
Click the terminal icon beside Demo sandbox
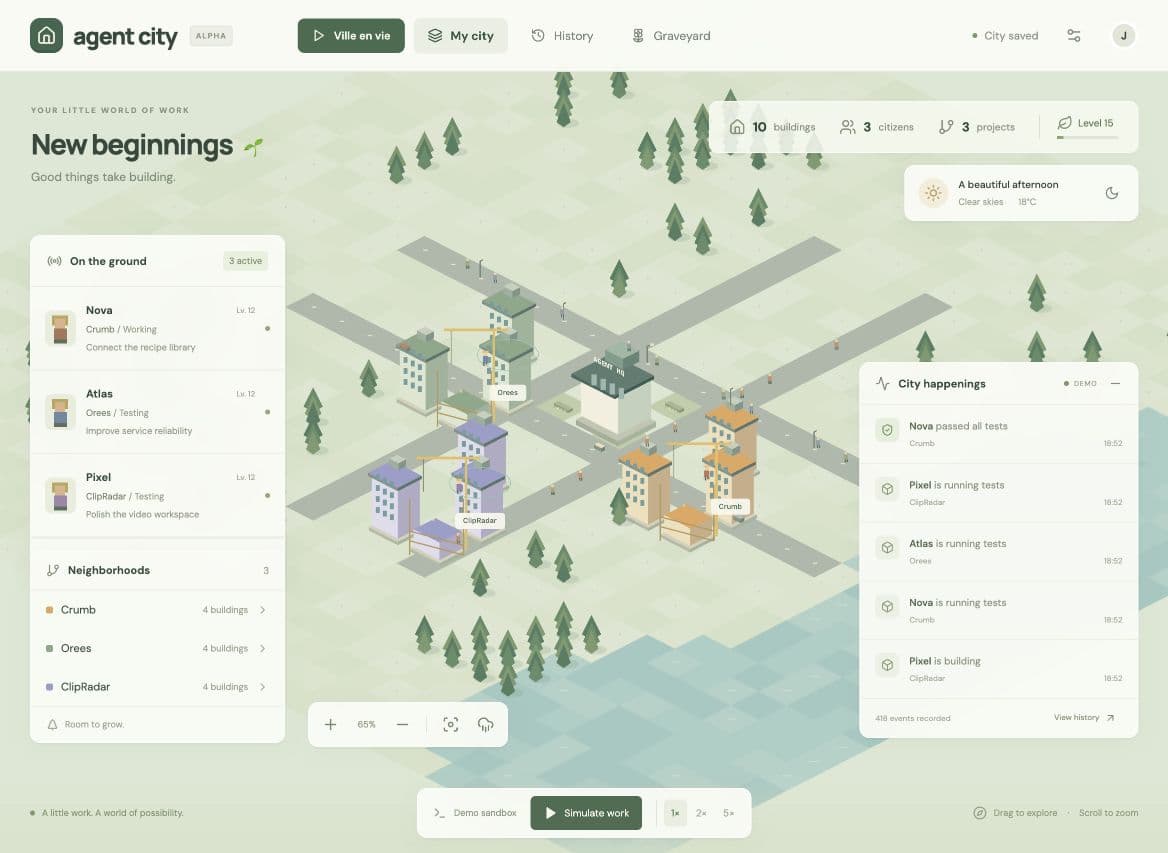(x=439, y=813)
